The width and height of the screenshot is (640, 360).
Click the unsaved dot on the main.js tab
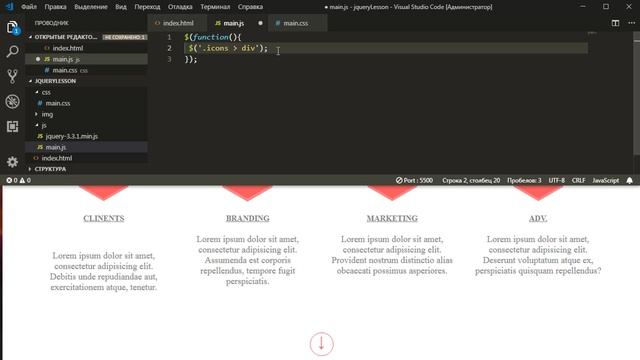[260, 23]
